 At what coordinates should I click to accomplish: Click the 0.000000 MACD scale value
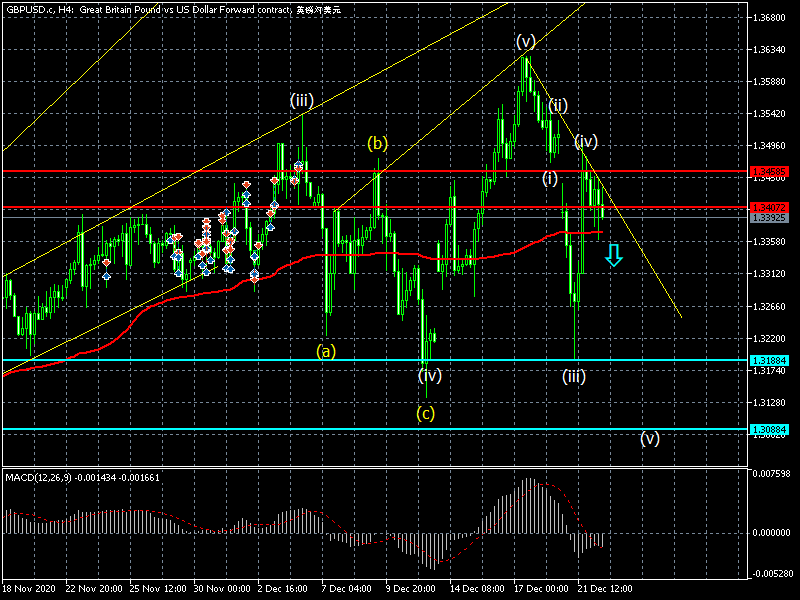pyautogui.click(x=771, y=533)
